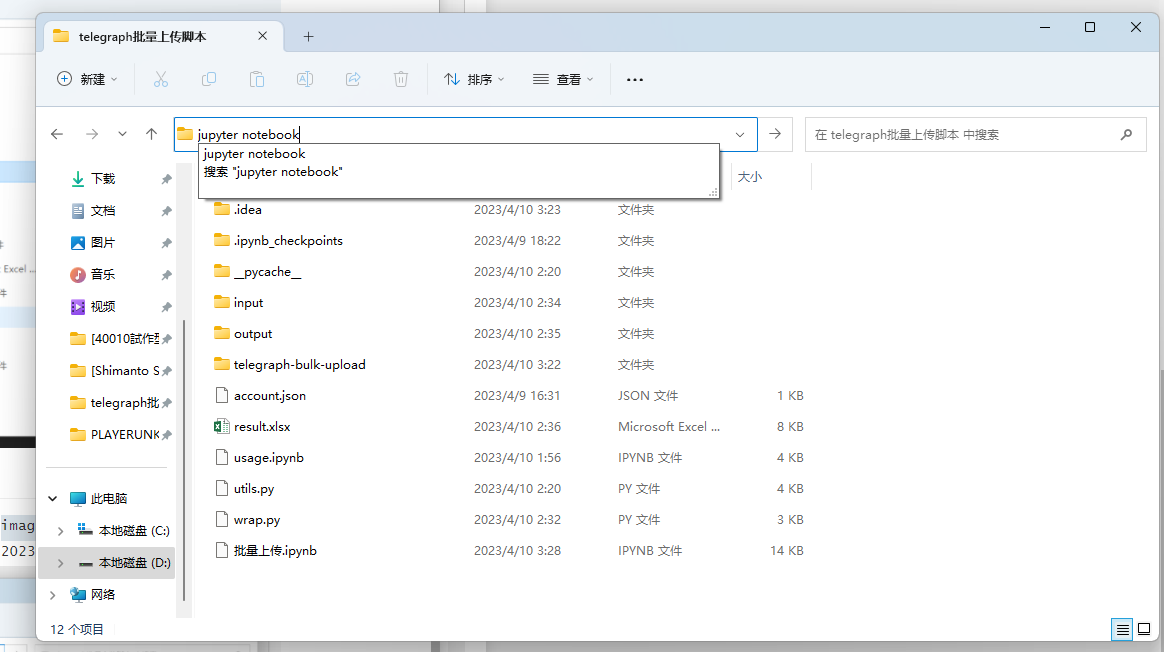Click the Cut (scissors) toolbar icon
The height and width of the screenshot is (652, 1164).
tap(161, 79)
